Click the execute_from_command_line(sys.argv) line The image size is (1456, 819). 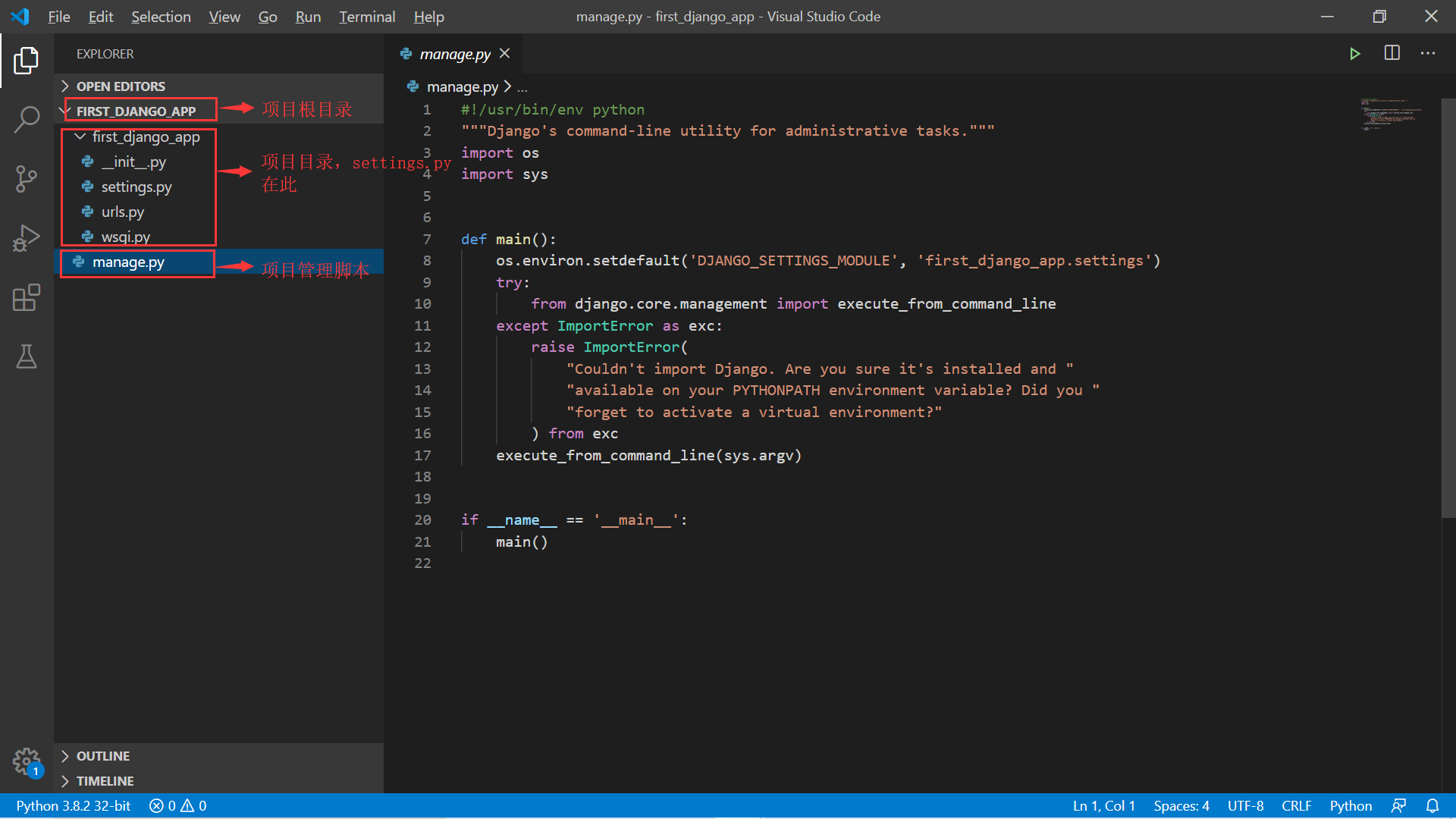pyautogui.click(x=648, y=455)
